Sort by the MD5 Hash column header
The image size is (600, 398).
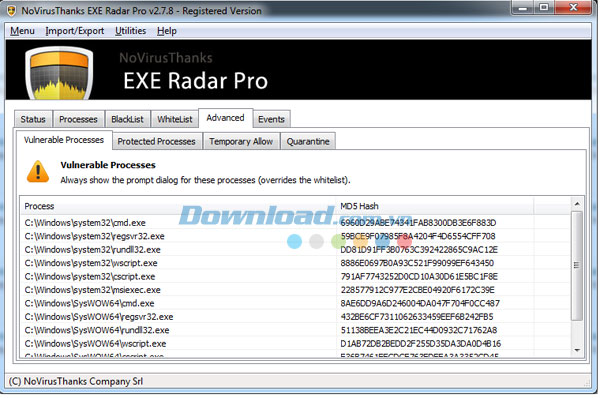click(435, 206)
